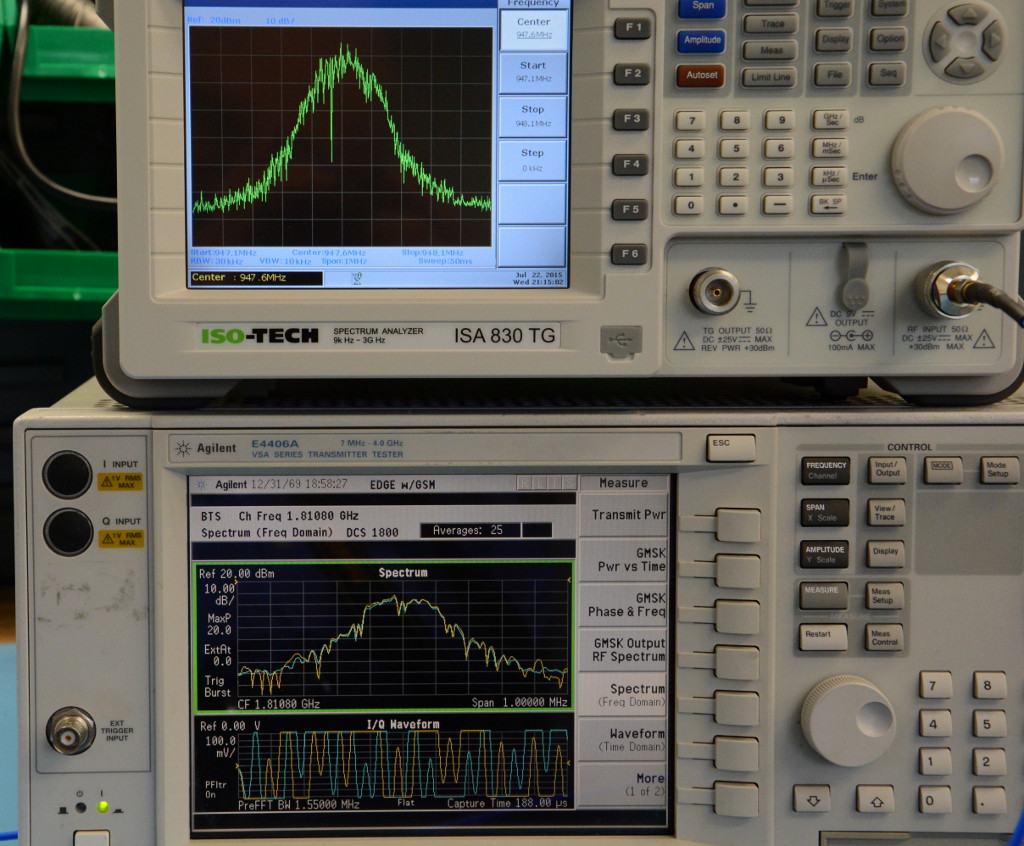Choose GMSK Output RF Spectrum measurement
This screenshot has height=846, width=1024.
click(x=624, y=650)
